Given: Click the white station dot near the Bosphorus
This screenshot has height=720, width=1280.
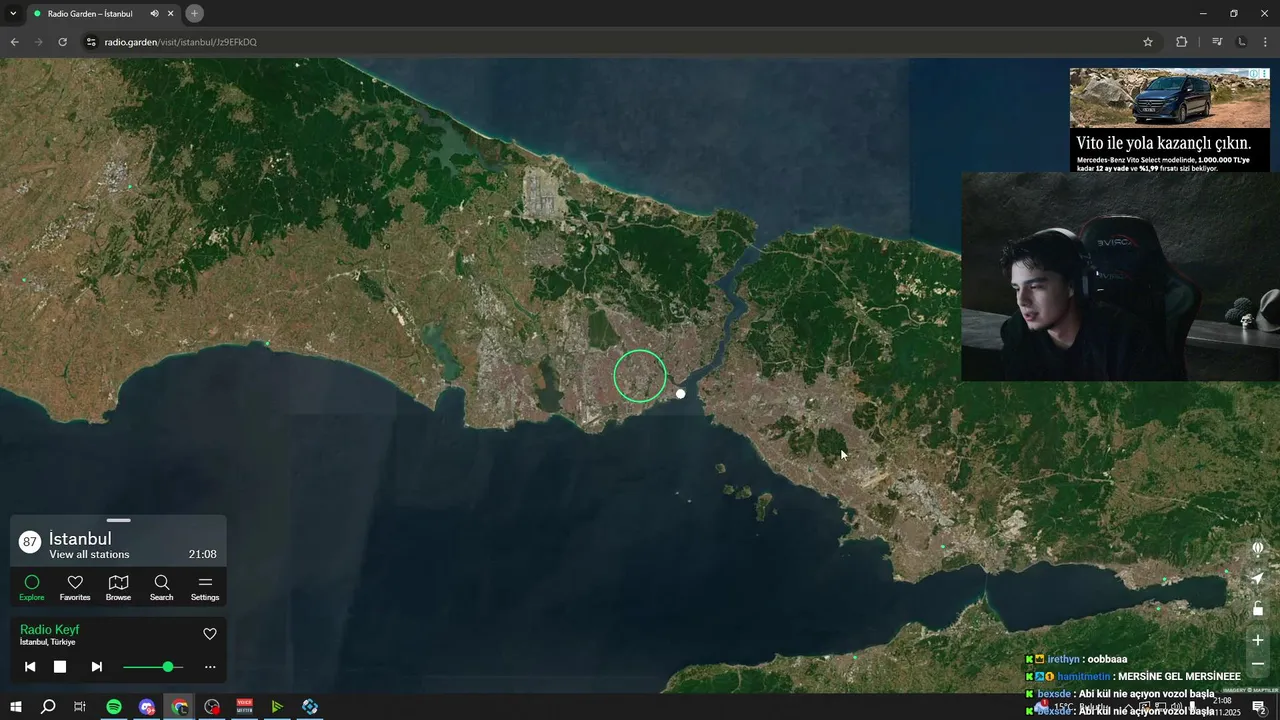Looking at the screenshot, I should [x=681, y=394].
